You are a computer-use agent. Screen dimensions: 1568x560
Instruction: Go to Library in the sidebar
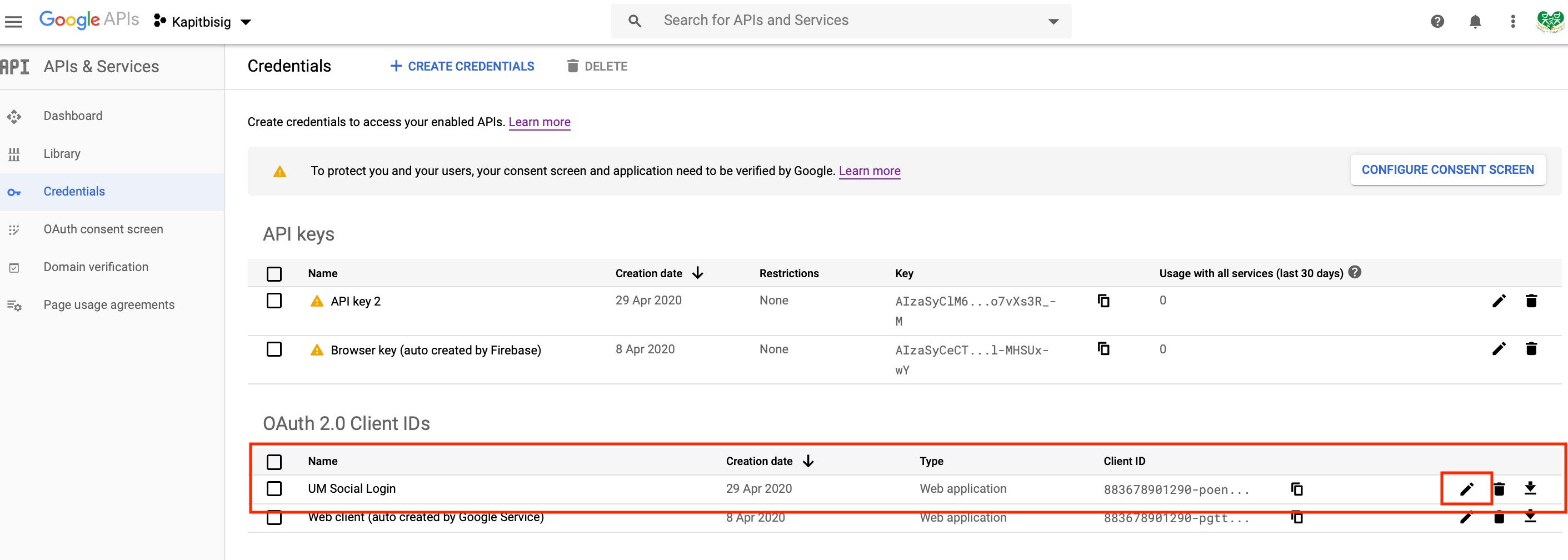pyautogui.click(x=62, y=153)
